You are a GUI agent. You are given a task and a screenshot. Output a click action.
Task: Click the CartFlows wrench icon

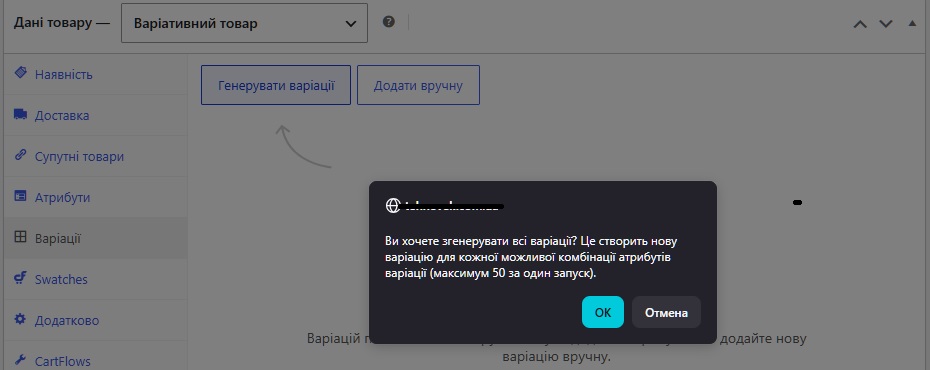(x=21, y=360)
